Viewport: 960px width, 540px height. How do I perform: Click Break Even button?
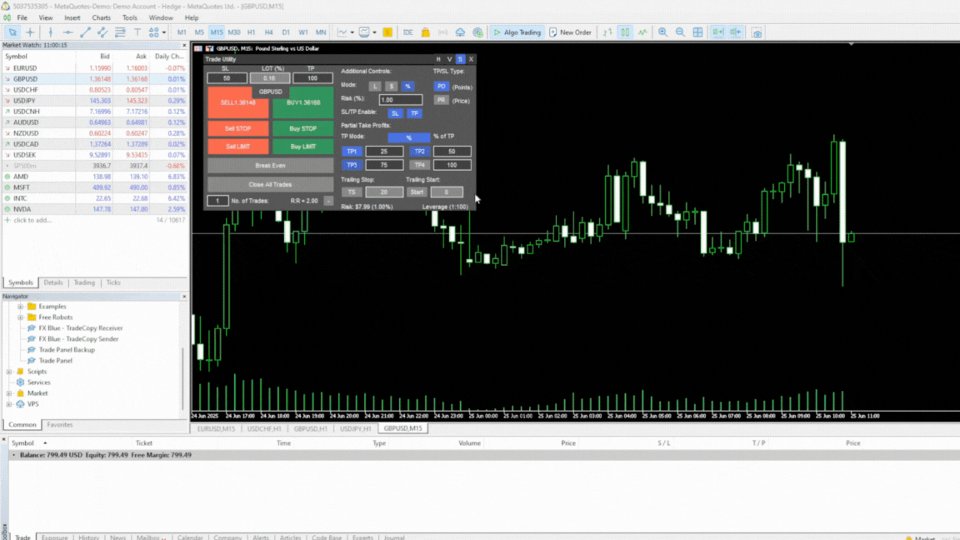(x=270, y=165)
